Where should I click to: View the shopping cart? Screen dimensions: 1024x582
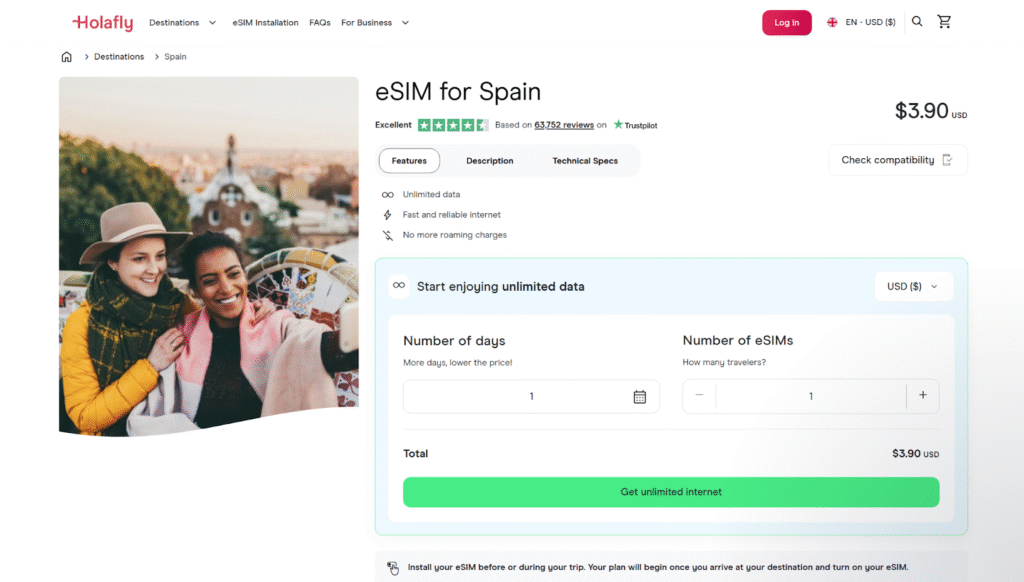(x=944, y=21)
